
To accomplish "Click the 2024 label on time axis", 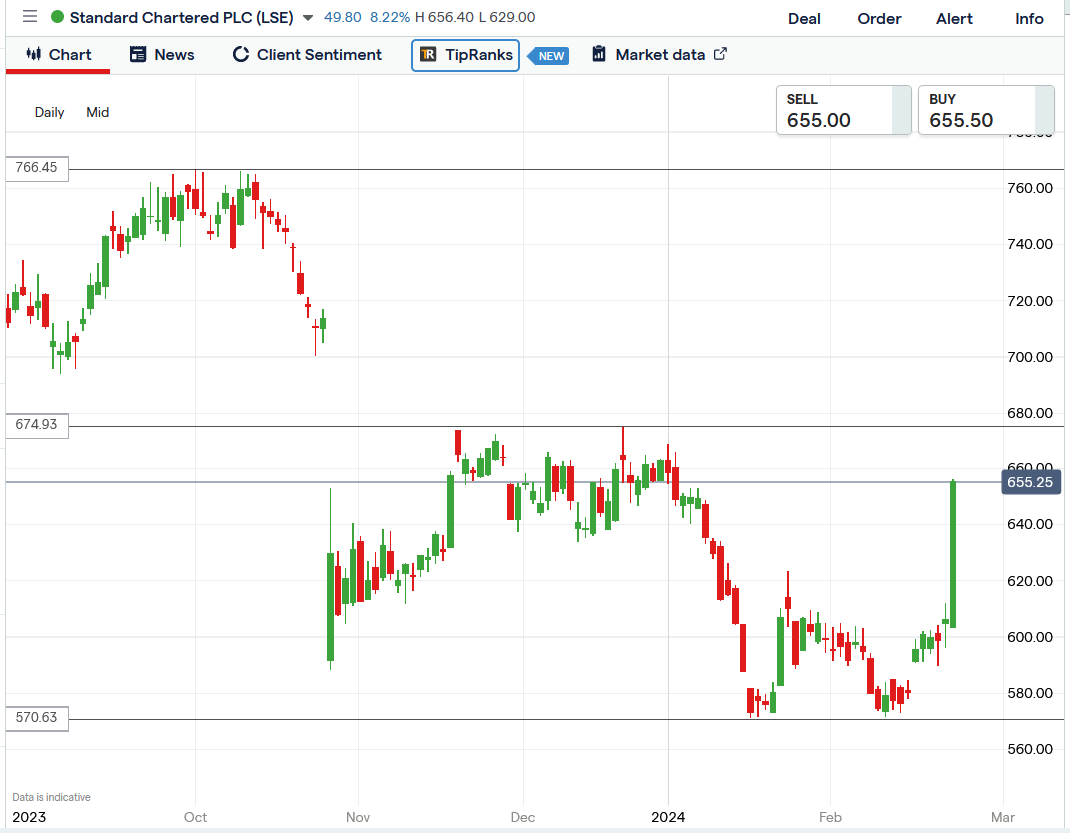I will coord(668,817).
